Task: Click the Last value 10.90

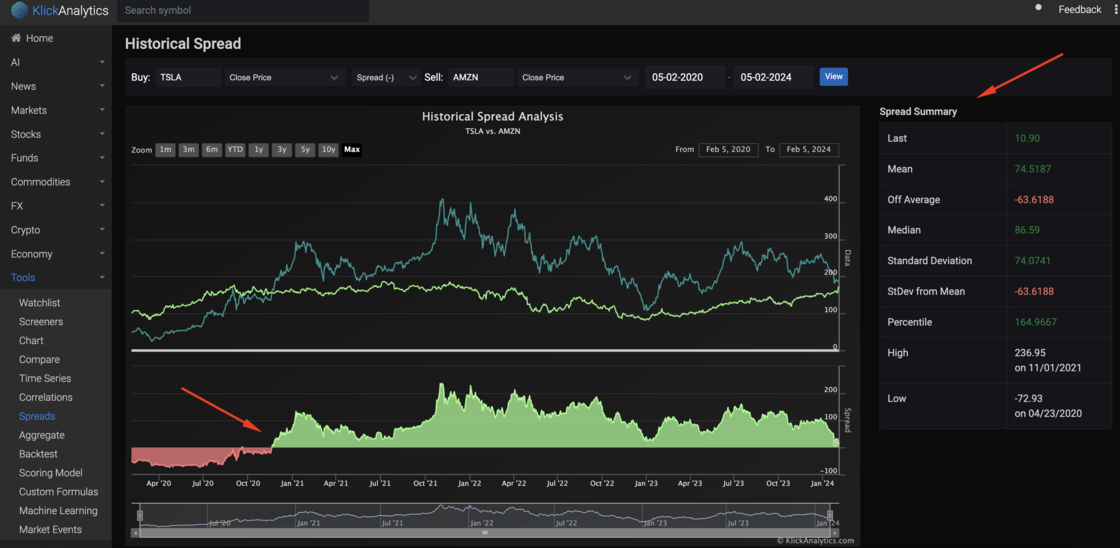Action: coord(1026,138)
